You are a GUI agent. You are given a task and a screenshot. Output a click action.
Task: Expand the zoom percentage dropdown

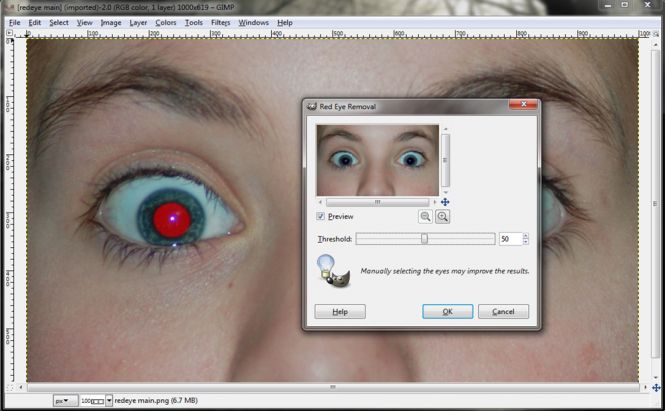[x=109, y=400]
